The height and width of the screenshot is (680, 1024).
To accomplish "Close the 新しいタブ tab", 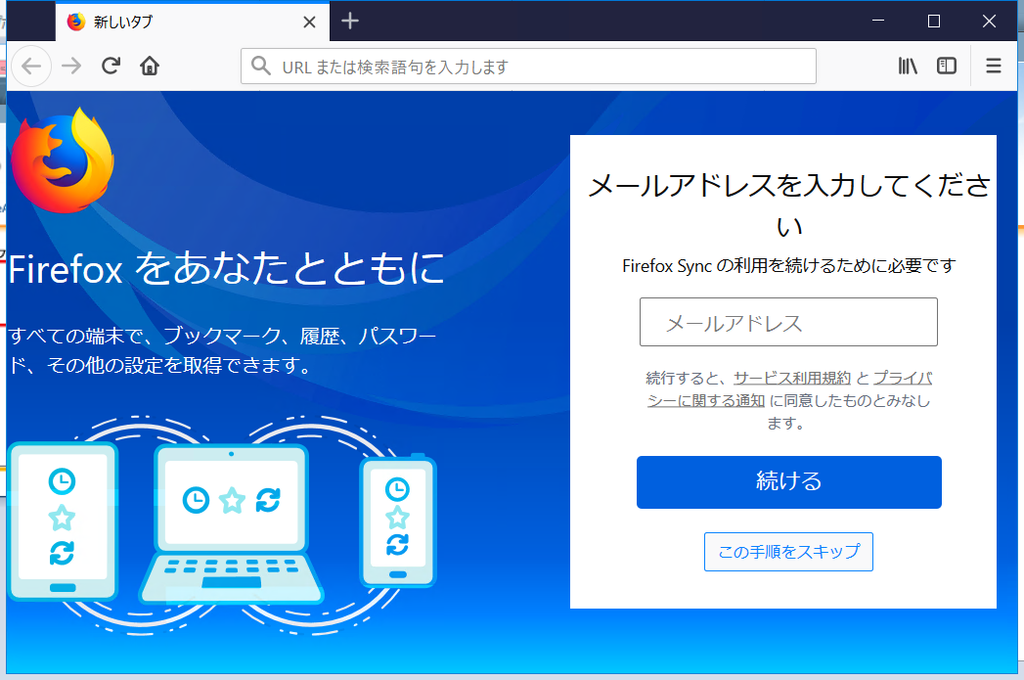I will (310, 22).
